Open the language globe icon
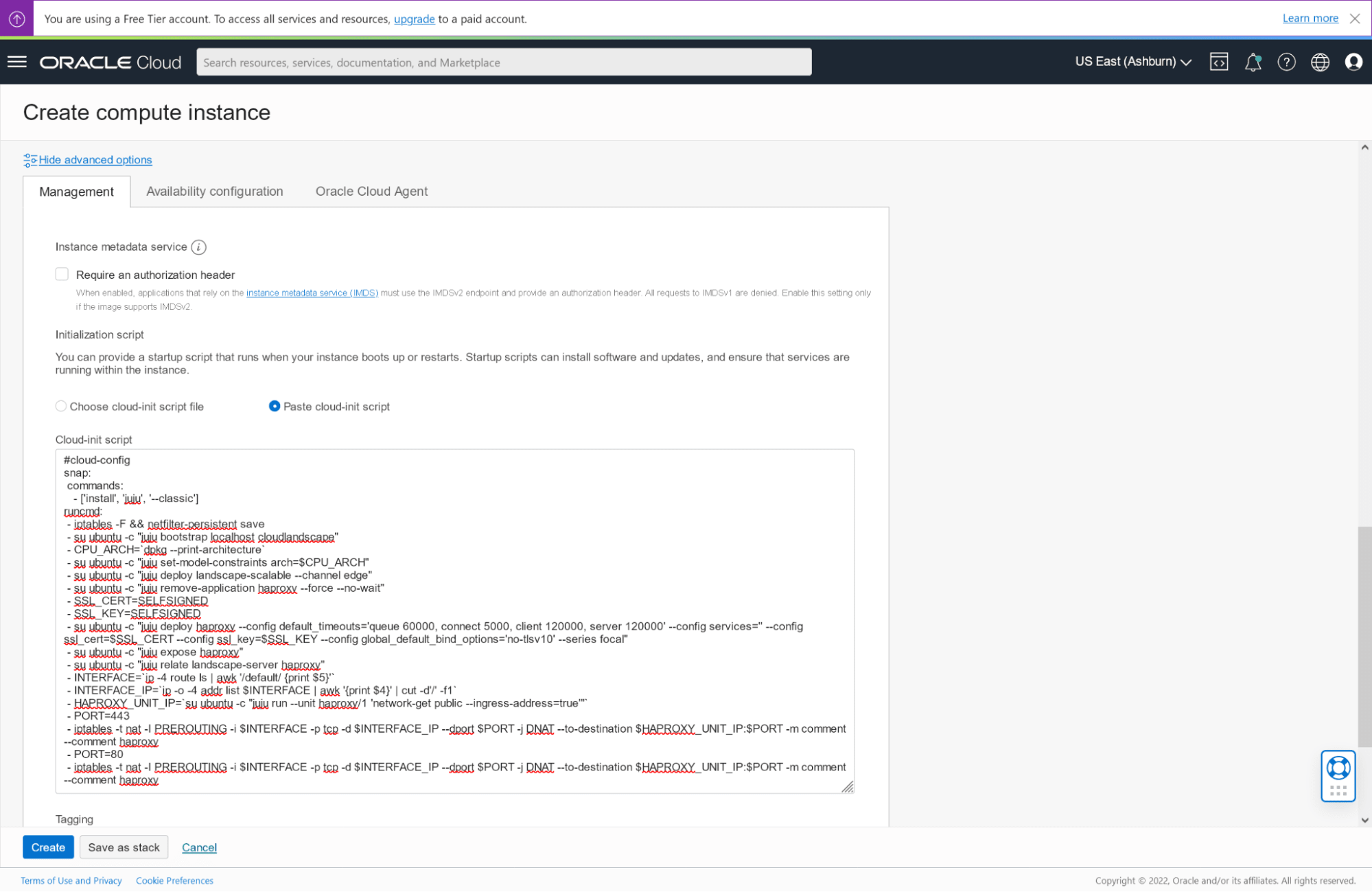 (x=1320, y=62)
